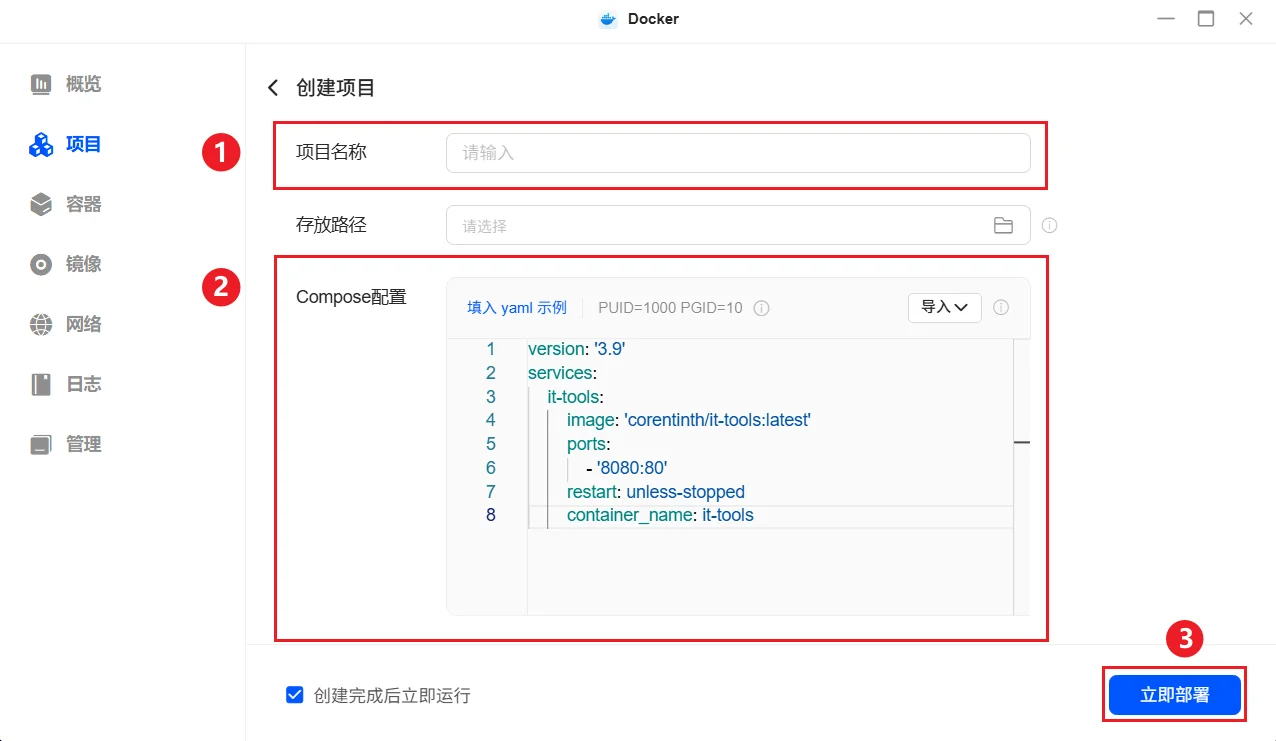This screenshot has height=741, width=1276.
Task: Go back using the arrow beside 创建项目
Action: 273,88
